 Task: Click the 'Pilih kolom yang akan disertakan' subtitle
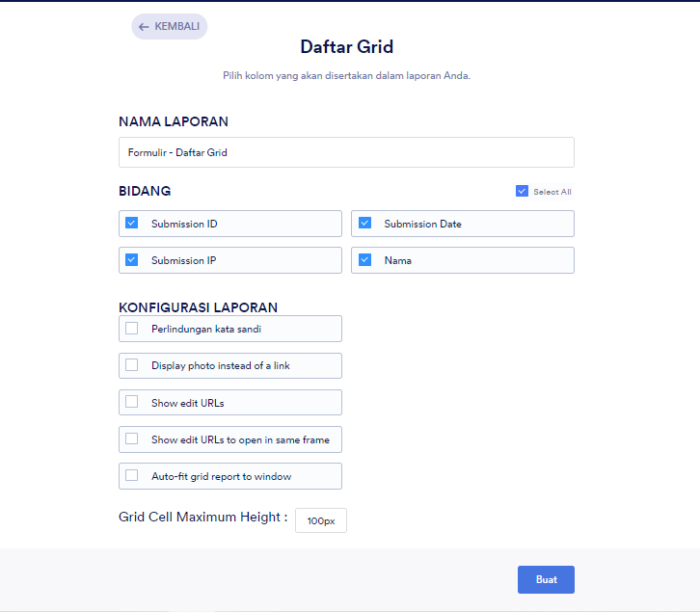pyautogui.click(x=346, y=76)
